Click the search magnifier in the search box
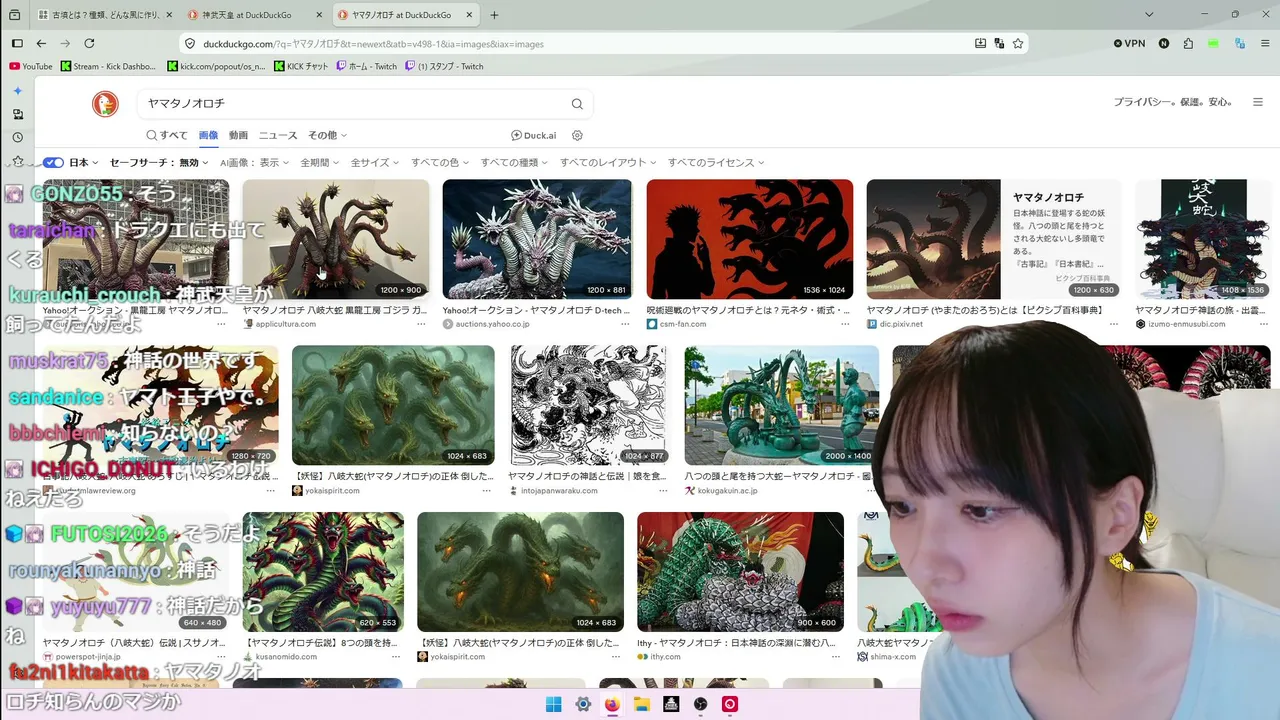The image size is (1280, 720). (577, 104)
